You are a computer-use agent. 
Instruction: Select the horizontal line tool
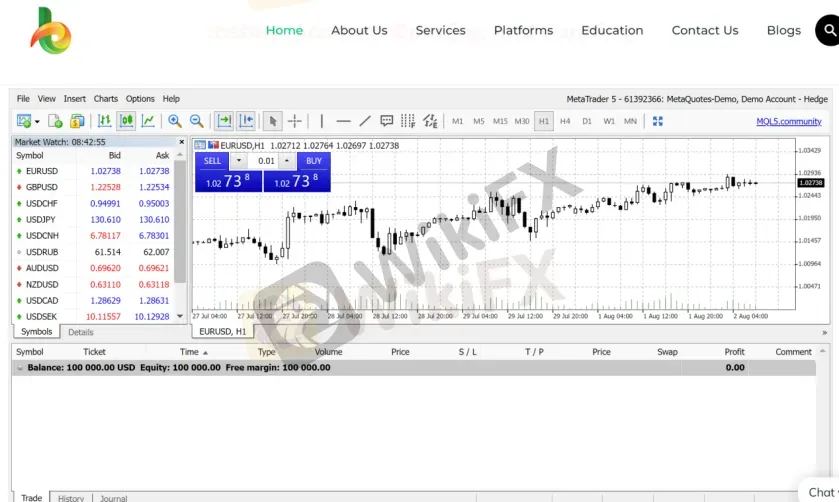344,121
